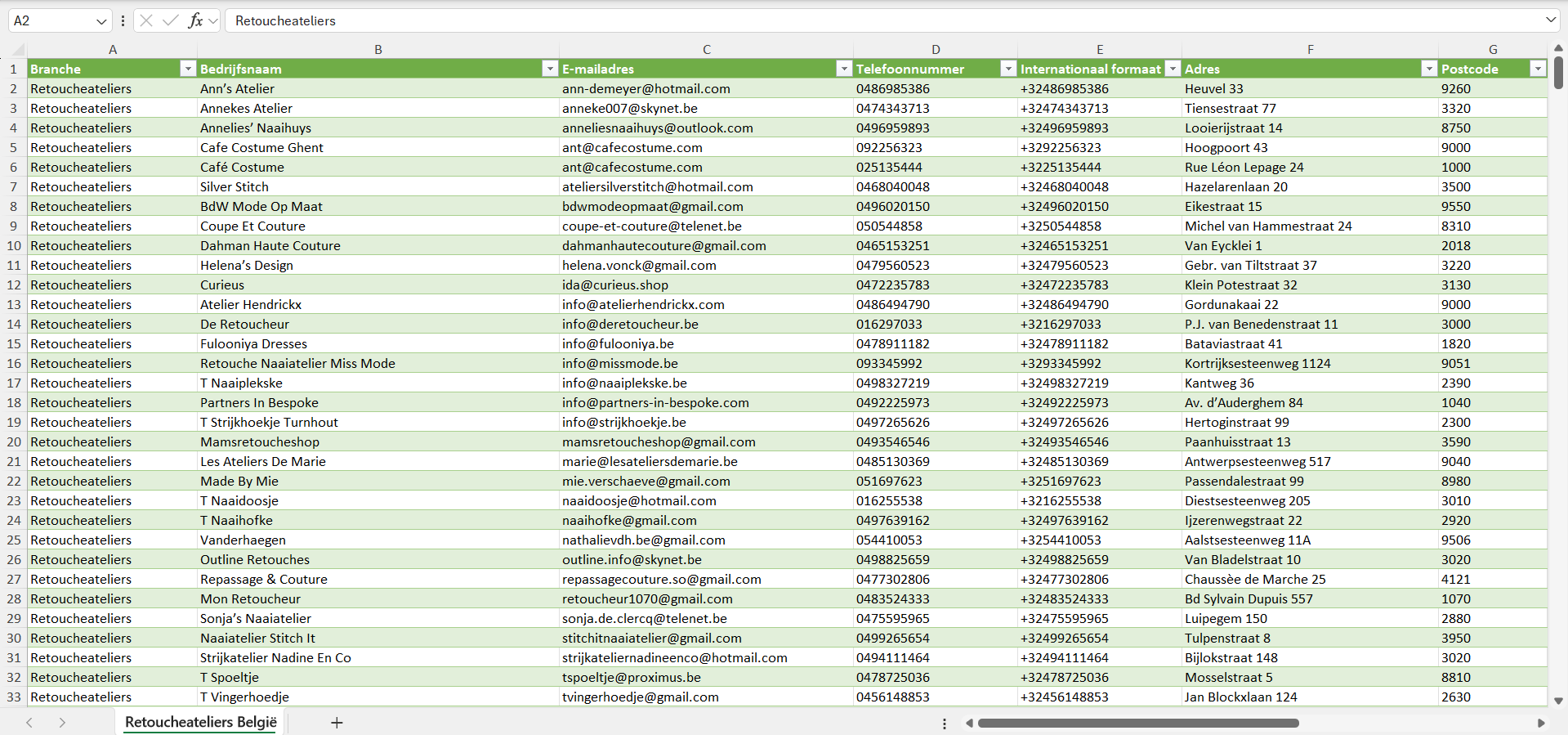Select the Retoucheateliers België sheet tab

pyautogui.click(x=201, y=723)
